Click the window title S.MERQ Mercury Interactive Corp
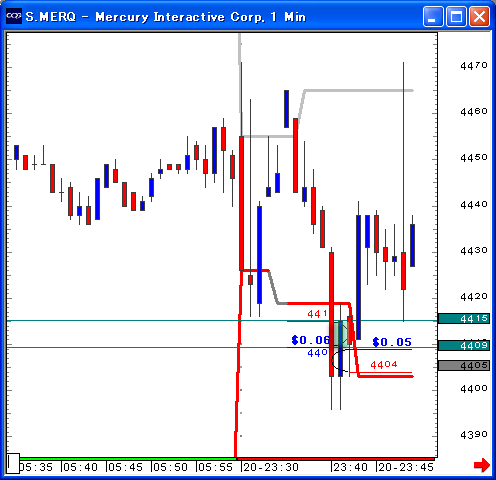The width and height of the screenshot is (496, 480). coord(166,17)
